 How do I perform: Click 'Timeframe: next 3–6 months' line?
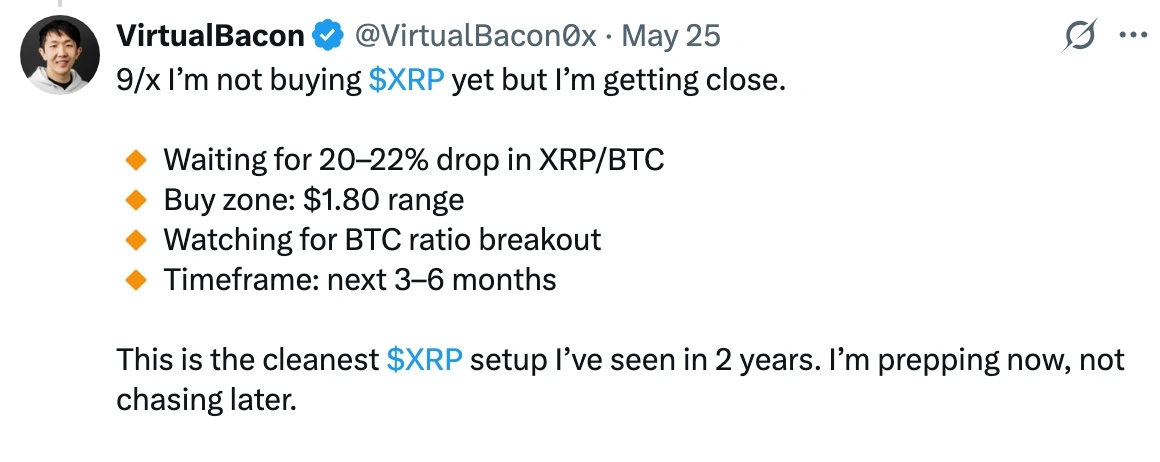(x=360, y=280)
